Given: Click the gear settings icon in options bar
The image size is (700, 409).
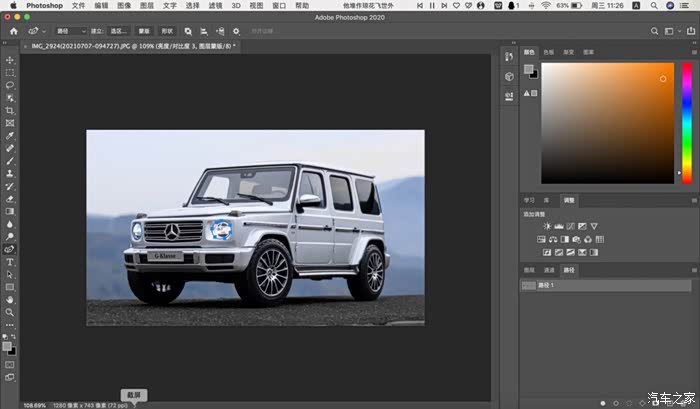Looking at the screenshot, I should [236, 31].
